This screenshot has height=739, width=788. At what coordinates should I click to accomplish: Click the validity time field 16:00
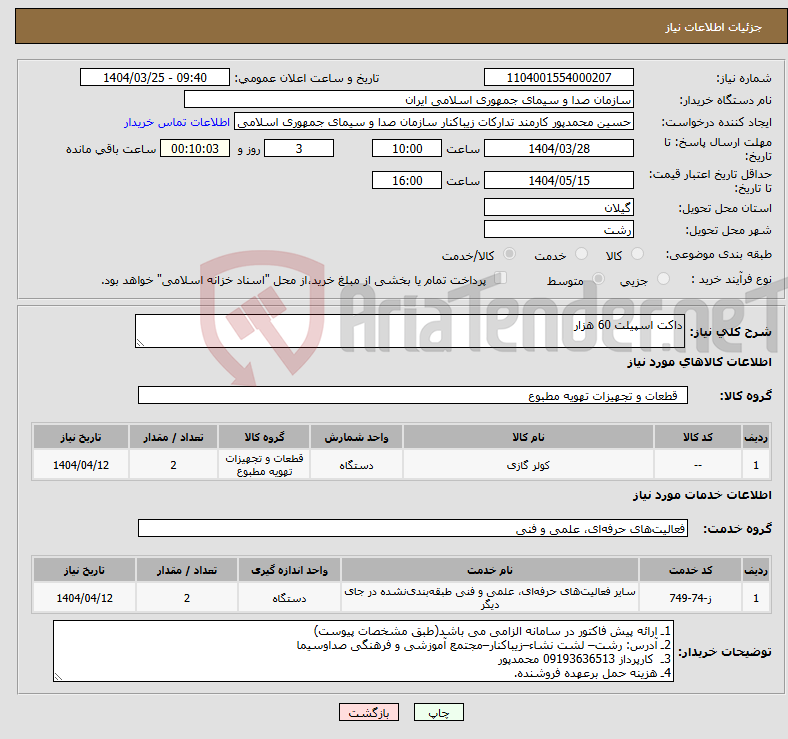coord(407,180)
